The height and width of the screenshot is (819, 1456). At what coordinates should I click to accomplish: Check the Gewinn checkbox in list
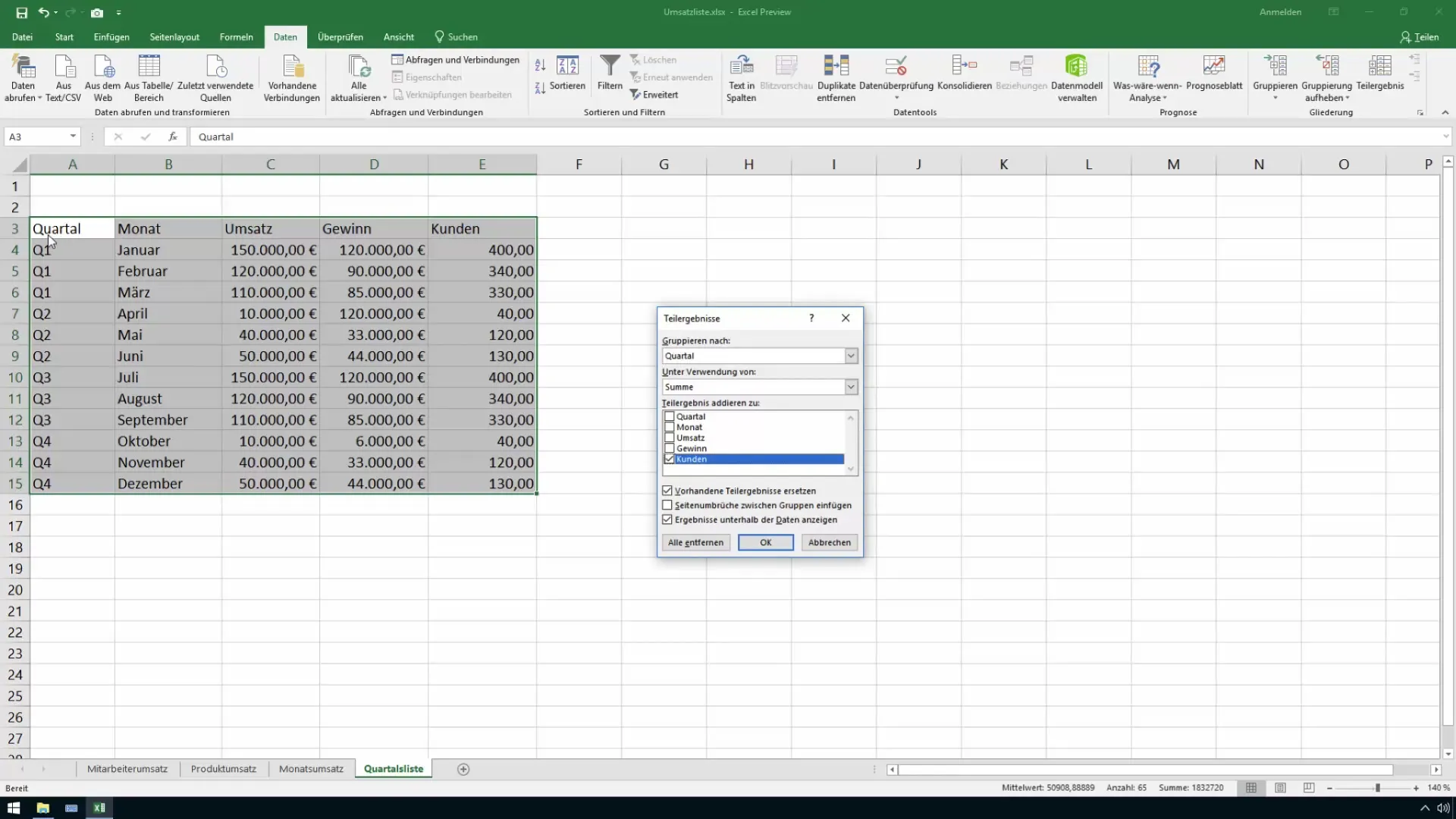tap(669, 448)
